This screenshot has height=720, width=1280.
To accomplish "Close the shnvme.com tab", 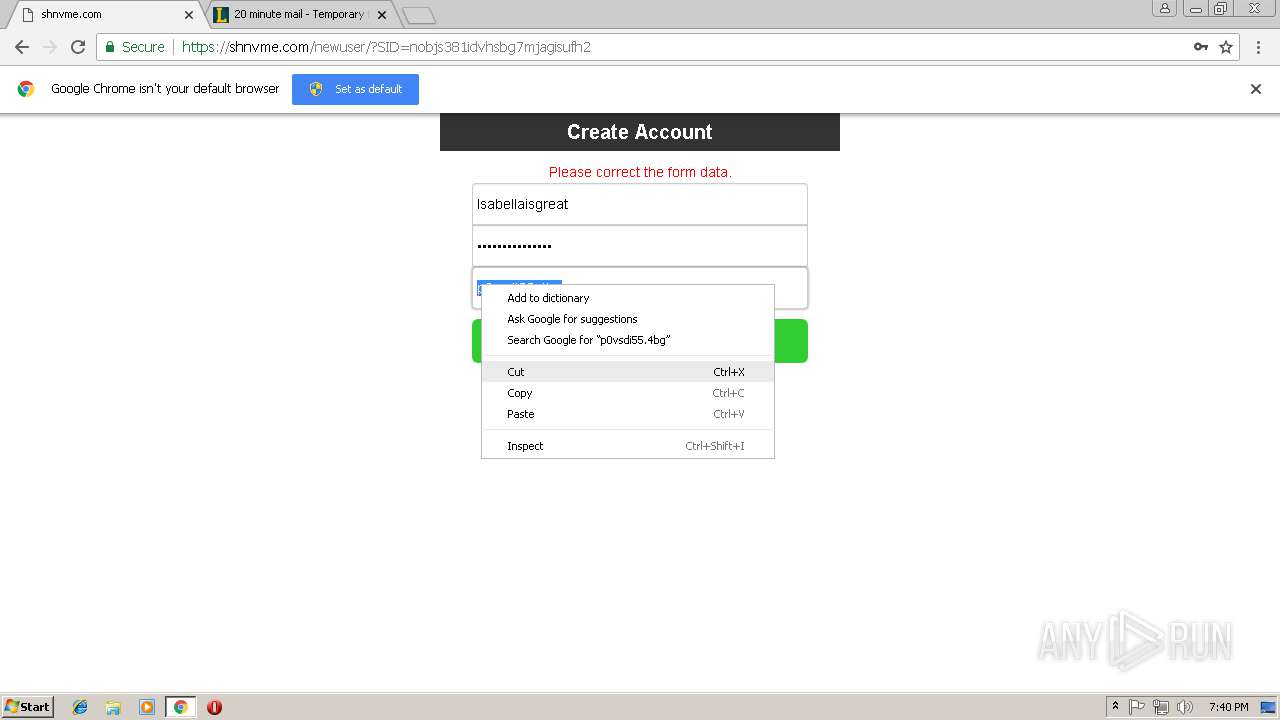I will click(189, 15).
